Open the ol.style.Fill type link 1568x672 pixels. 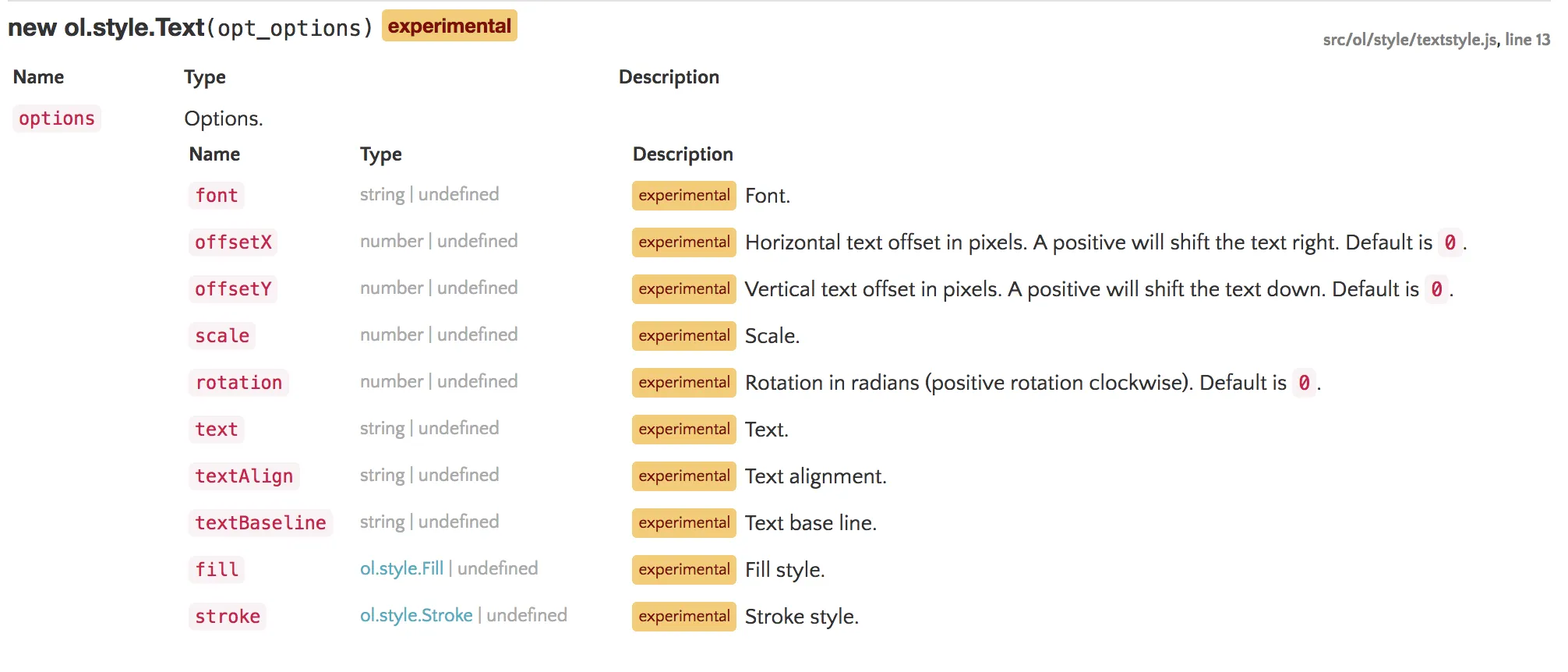point(401,568)
